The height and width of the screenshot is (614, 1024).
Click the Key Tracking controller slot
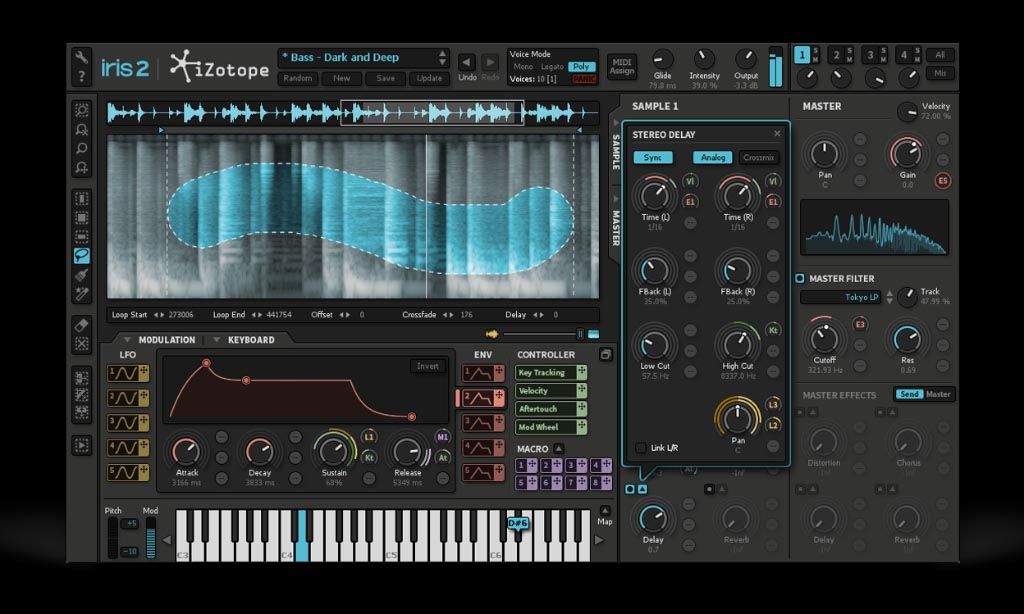pos(551,372)
